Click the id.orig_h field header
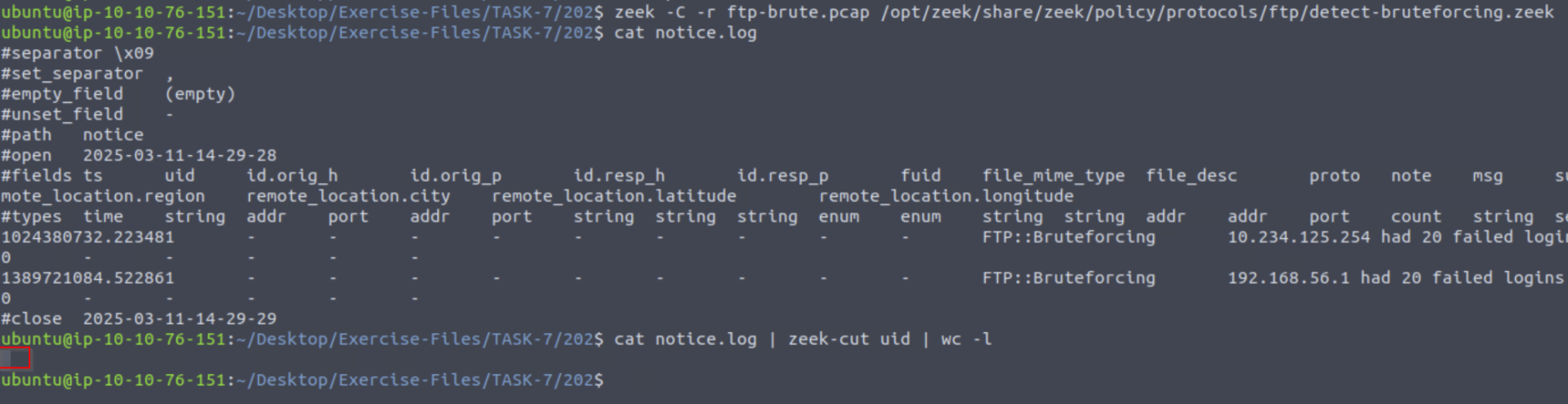This screenshot has height=404, width=1568. pos(292,175)
